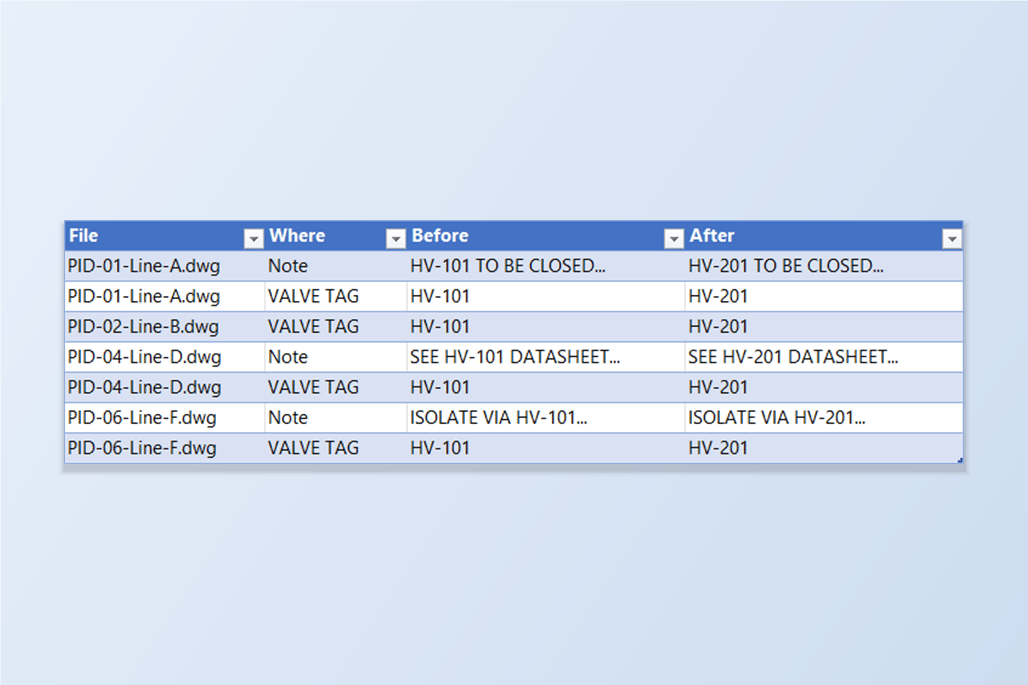Open the Before column filter dropdown
This screenshot has width=1028, height=685.
(x=673, y=239)
